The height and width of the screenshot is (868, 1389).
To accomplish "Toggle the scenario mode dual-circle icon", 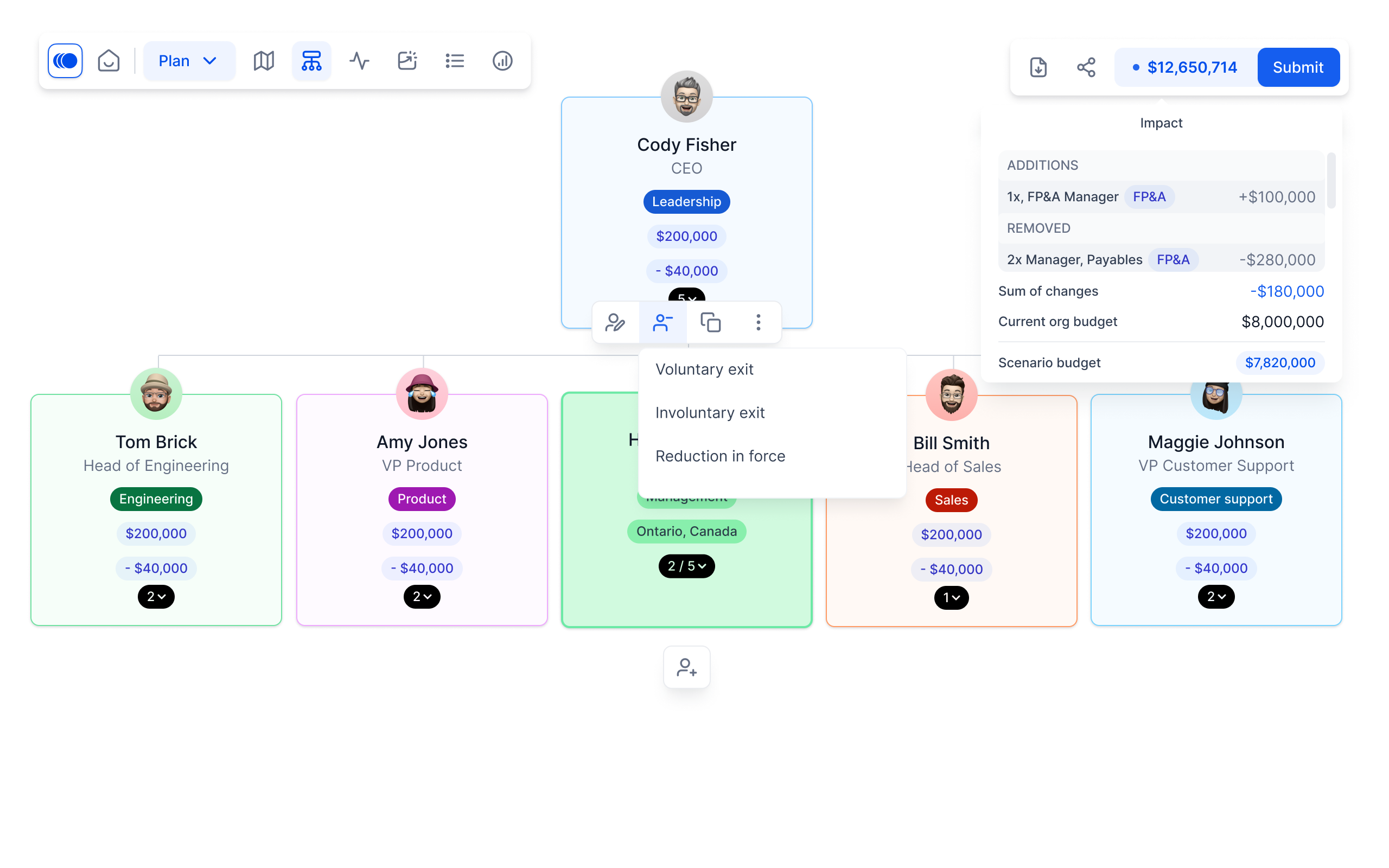I will 65,61.
